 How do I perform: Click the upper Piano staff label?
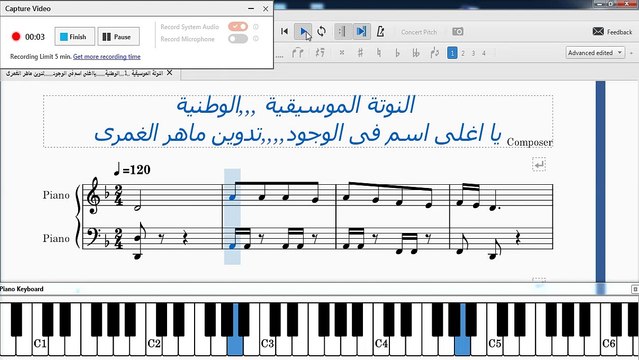click(x=56, y=195)
